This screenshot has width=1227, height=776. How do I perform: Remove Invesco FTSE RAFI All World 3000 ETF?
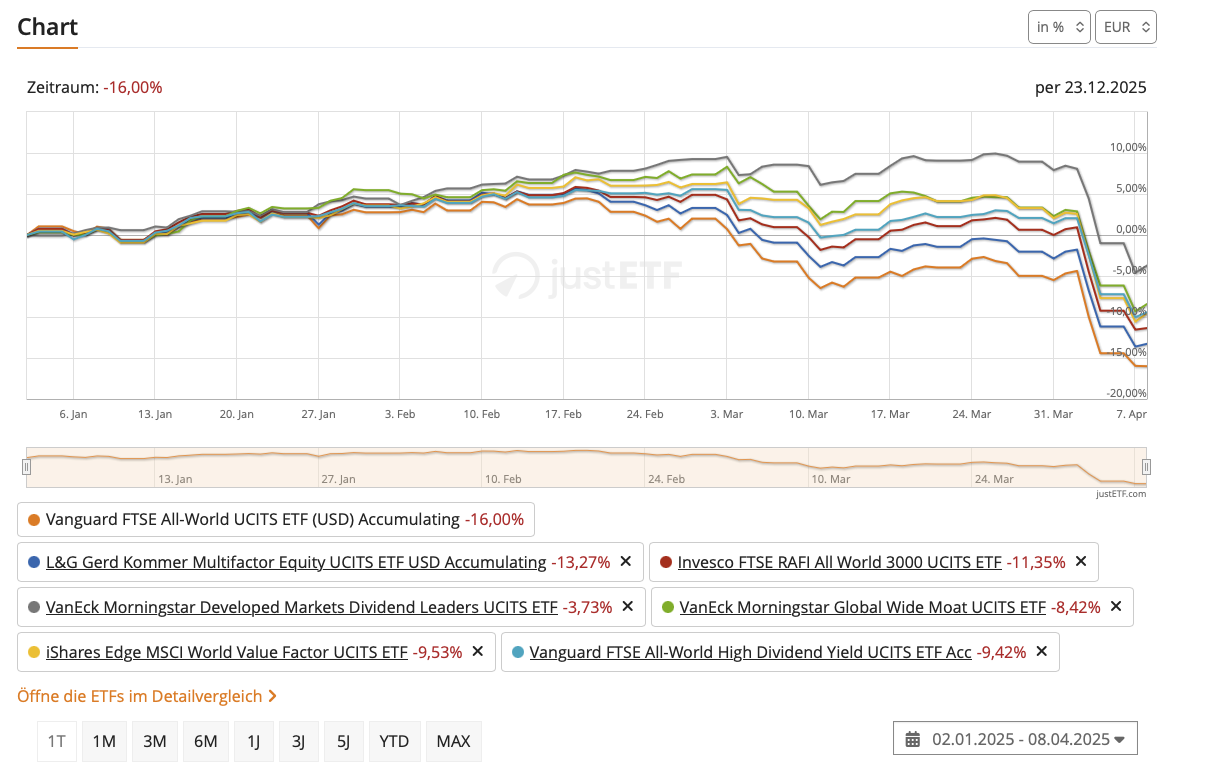point(1081,562)
